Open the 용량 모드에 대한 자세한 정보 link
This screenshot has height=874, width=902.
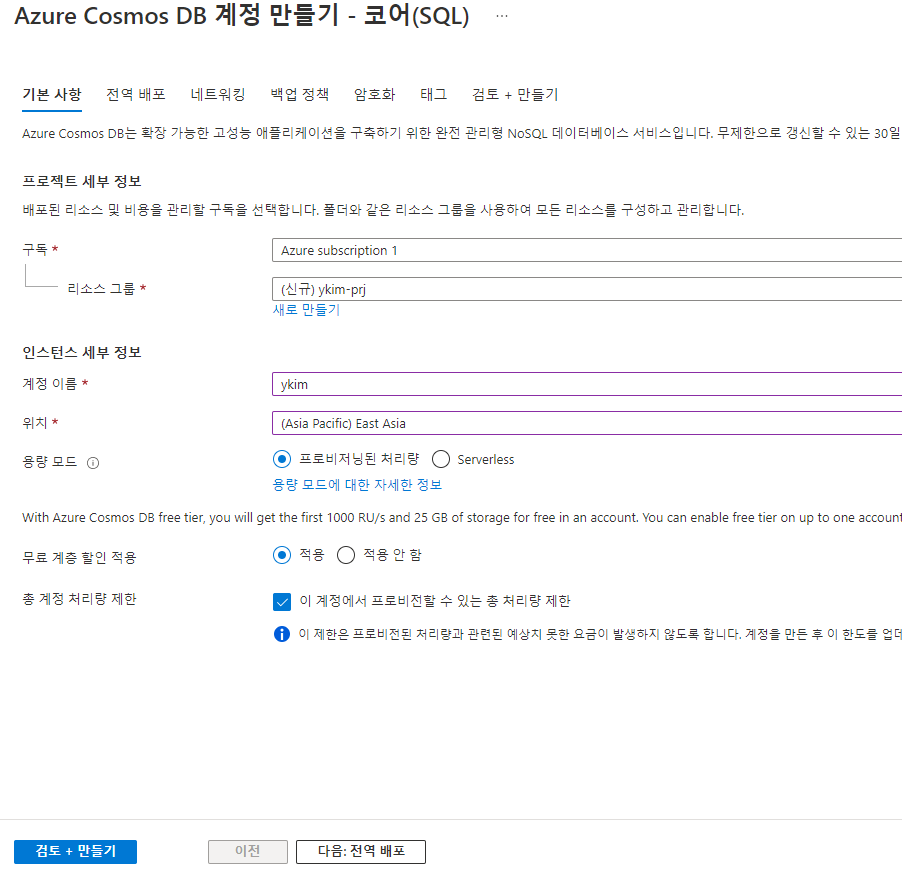click(357, 484)
